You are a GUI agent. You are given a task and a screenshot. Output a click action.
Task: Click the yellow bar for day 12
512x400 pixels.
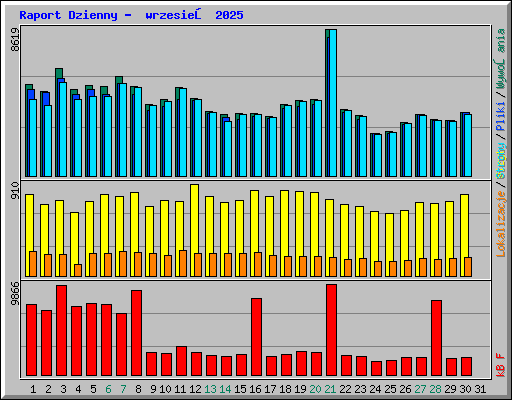point(194,230)
